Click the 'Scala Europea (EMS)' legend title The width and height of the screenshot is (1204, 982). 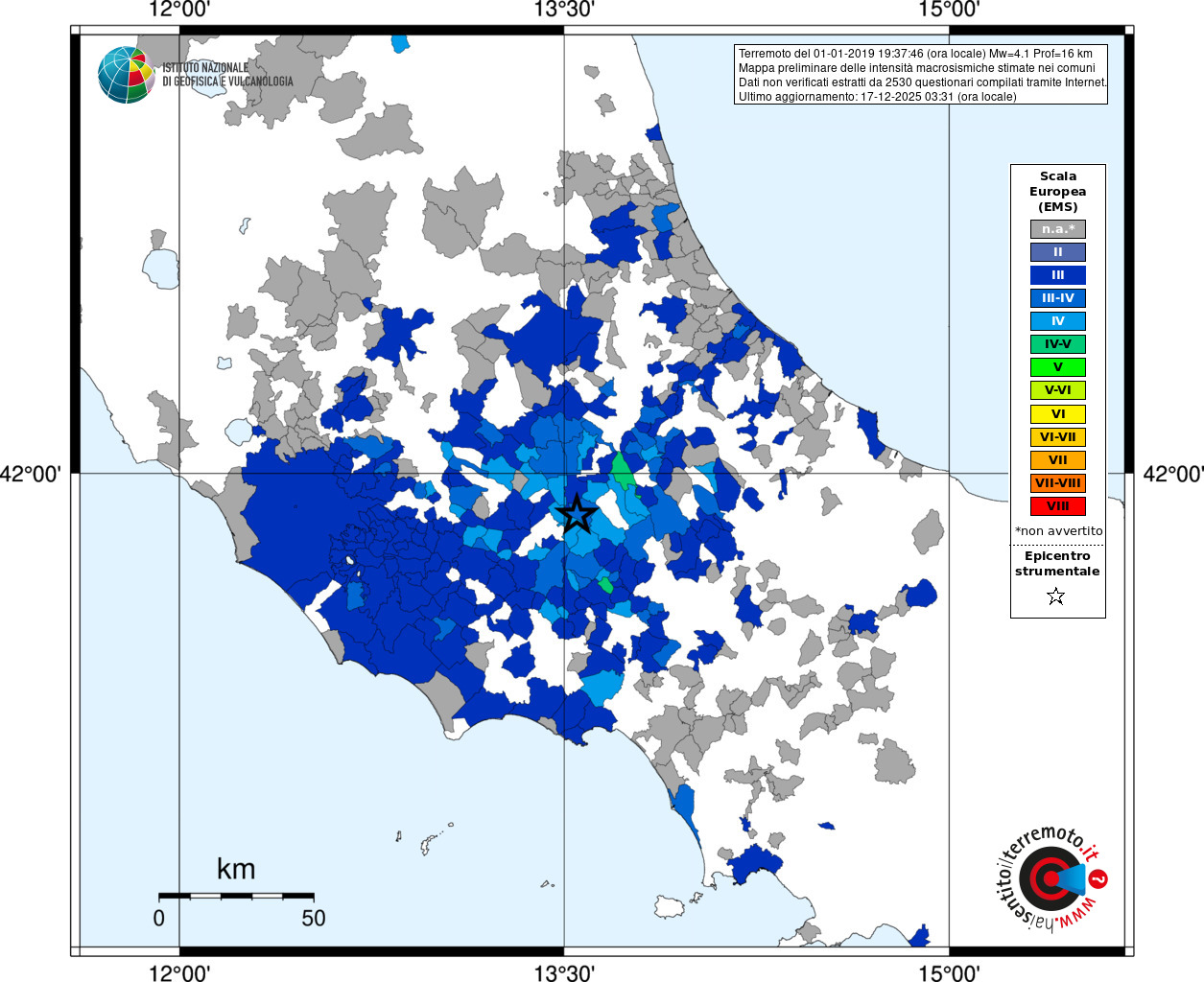coord(1058,192)
